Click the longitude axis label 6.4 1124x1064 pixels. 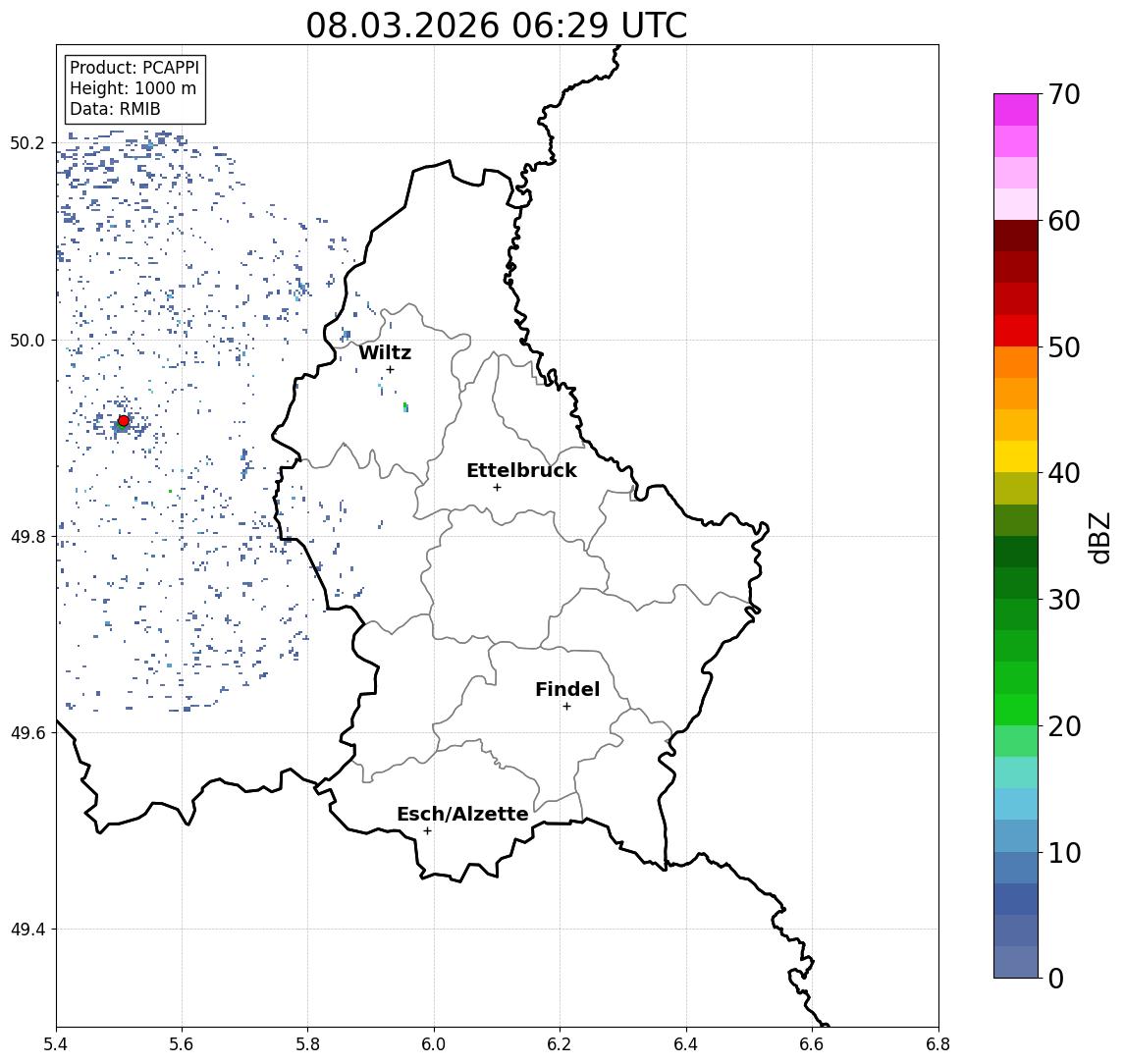tap(686, 1044)
